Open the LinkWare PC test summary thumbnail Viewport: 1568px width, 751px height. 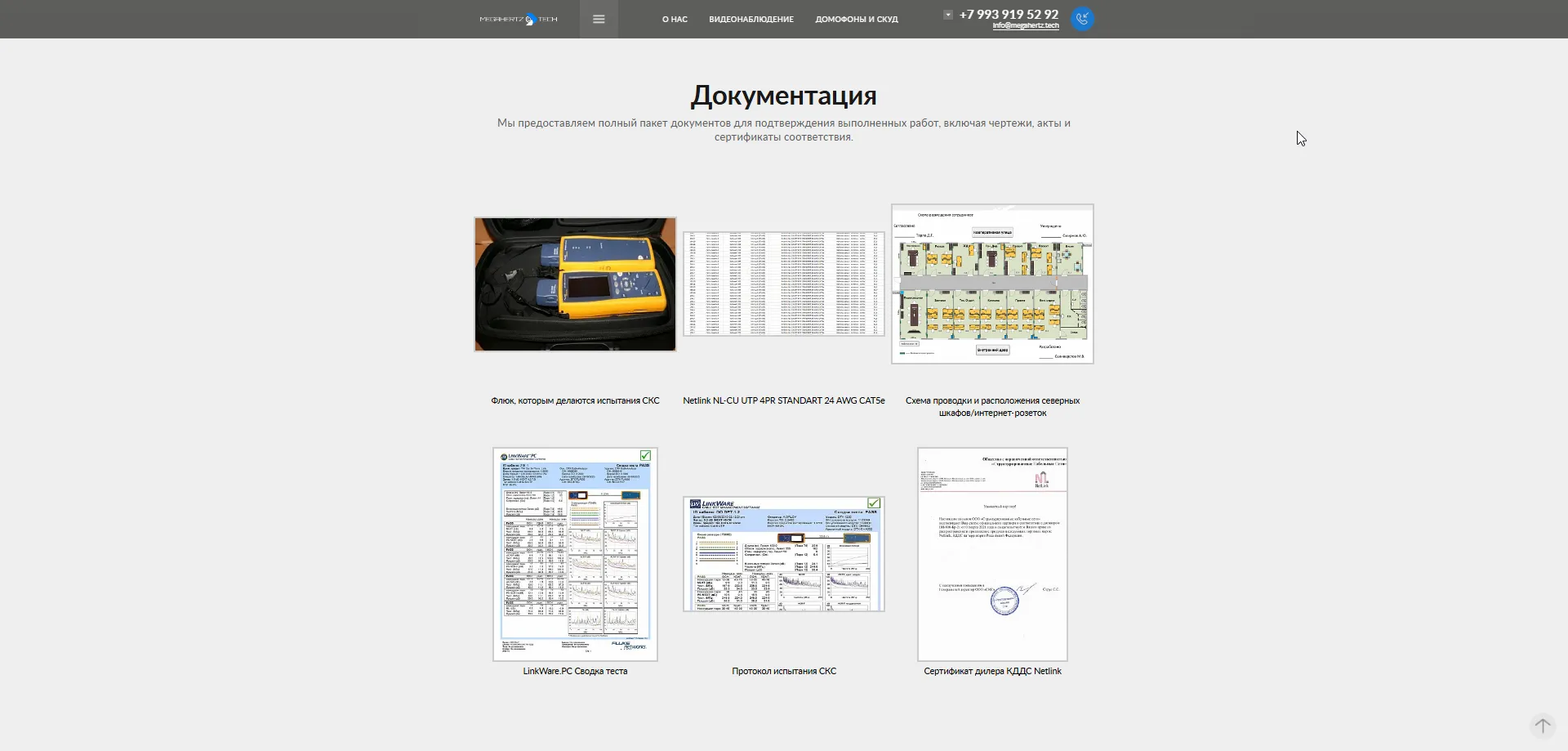[575, 554]
